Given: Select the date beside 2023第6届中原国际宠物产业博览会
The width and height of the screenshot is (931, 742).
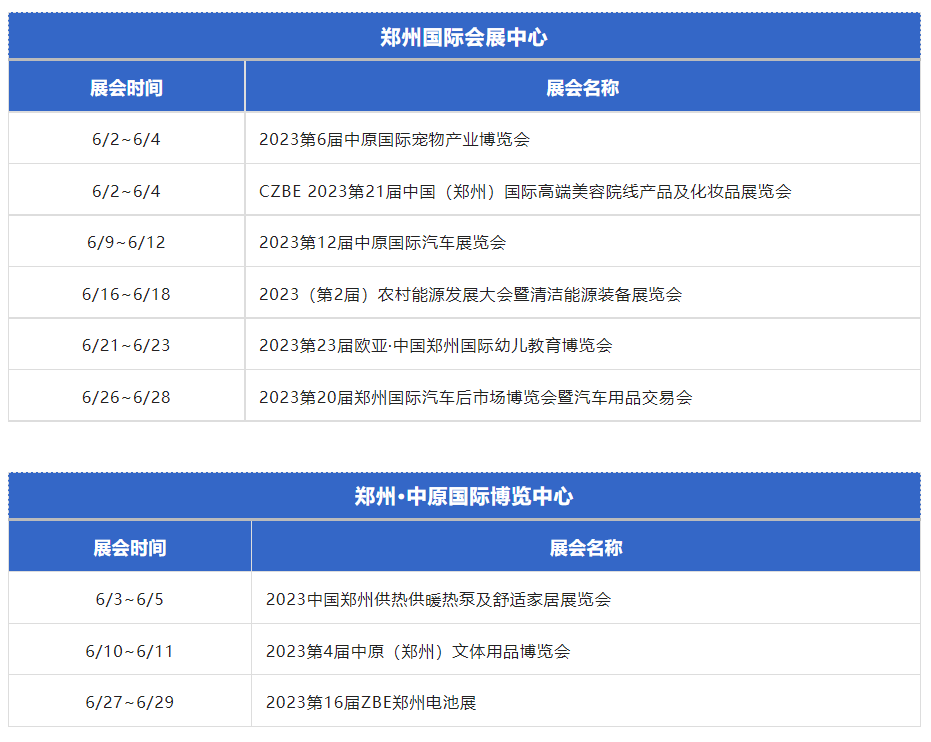Looking at the screenshot, I should pos(126,139).
